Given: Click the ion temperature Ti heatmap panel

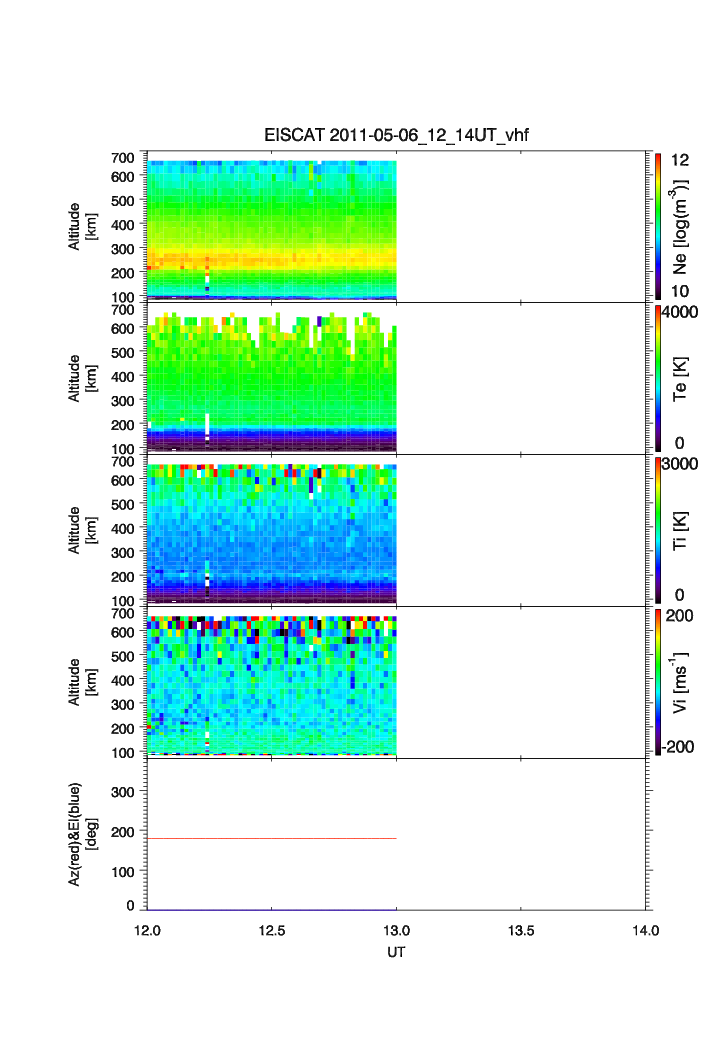Looking at the screenshot, I should click(x=272, y=534).
